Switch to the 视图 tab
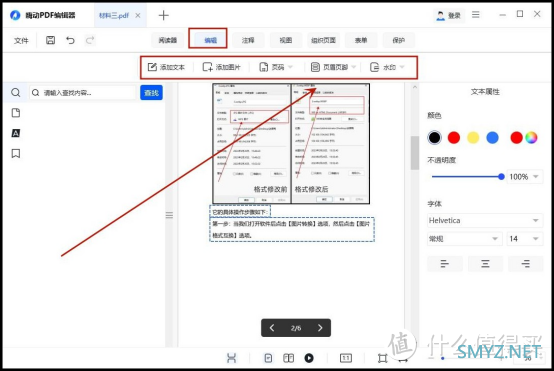 [x=286, y=40]
